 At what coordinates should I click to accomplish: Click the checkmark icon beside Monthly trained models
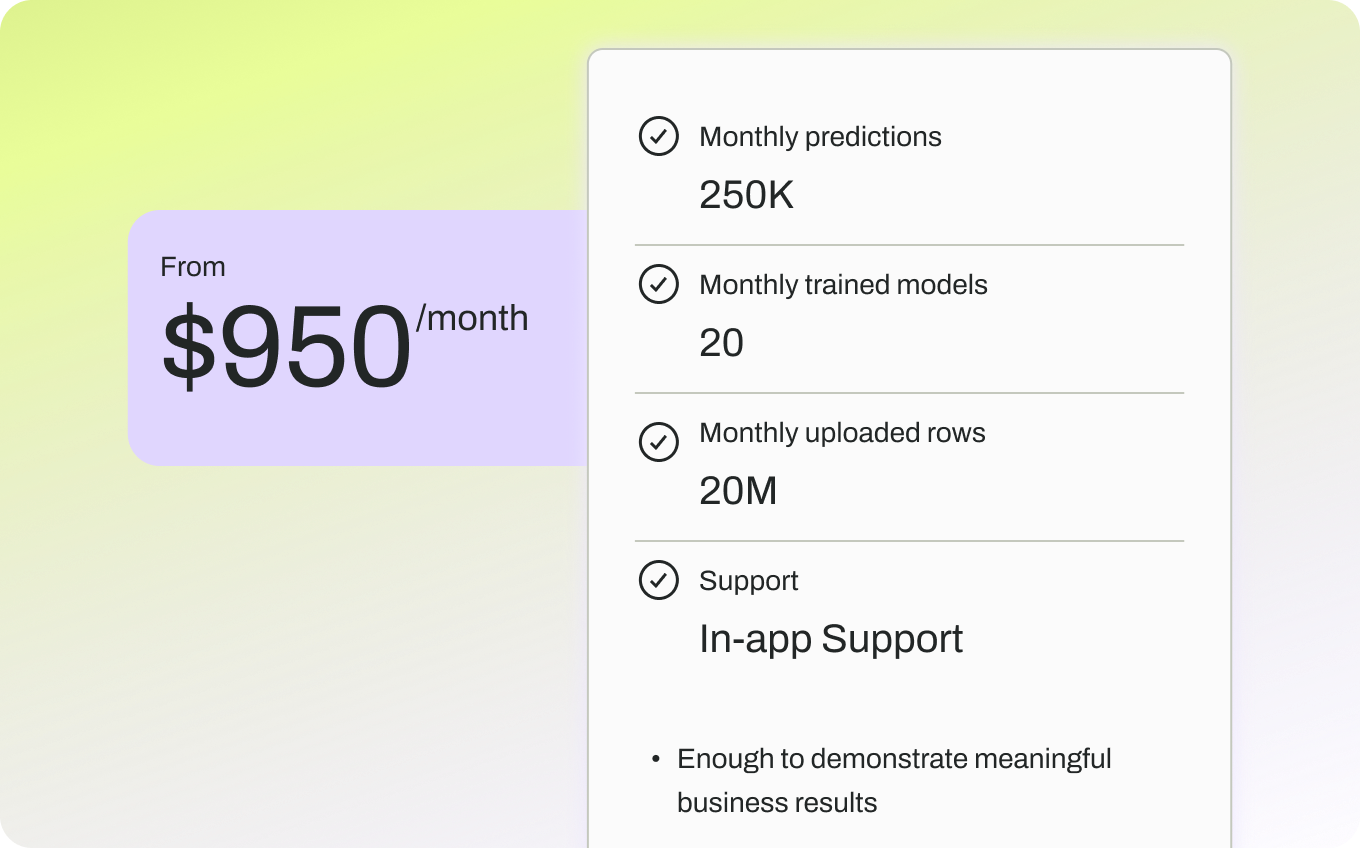tap(658, 284)
